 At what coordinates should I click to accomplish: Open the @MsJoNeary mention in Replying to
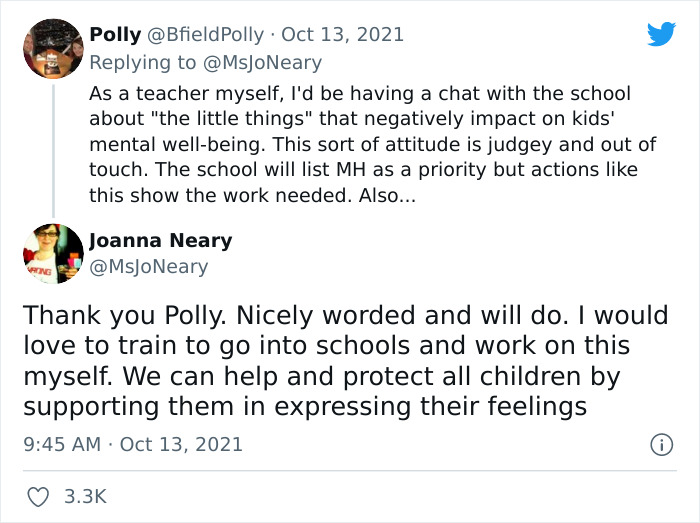pos(265,62)
